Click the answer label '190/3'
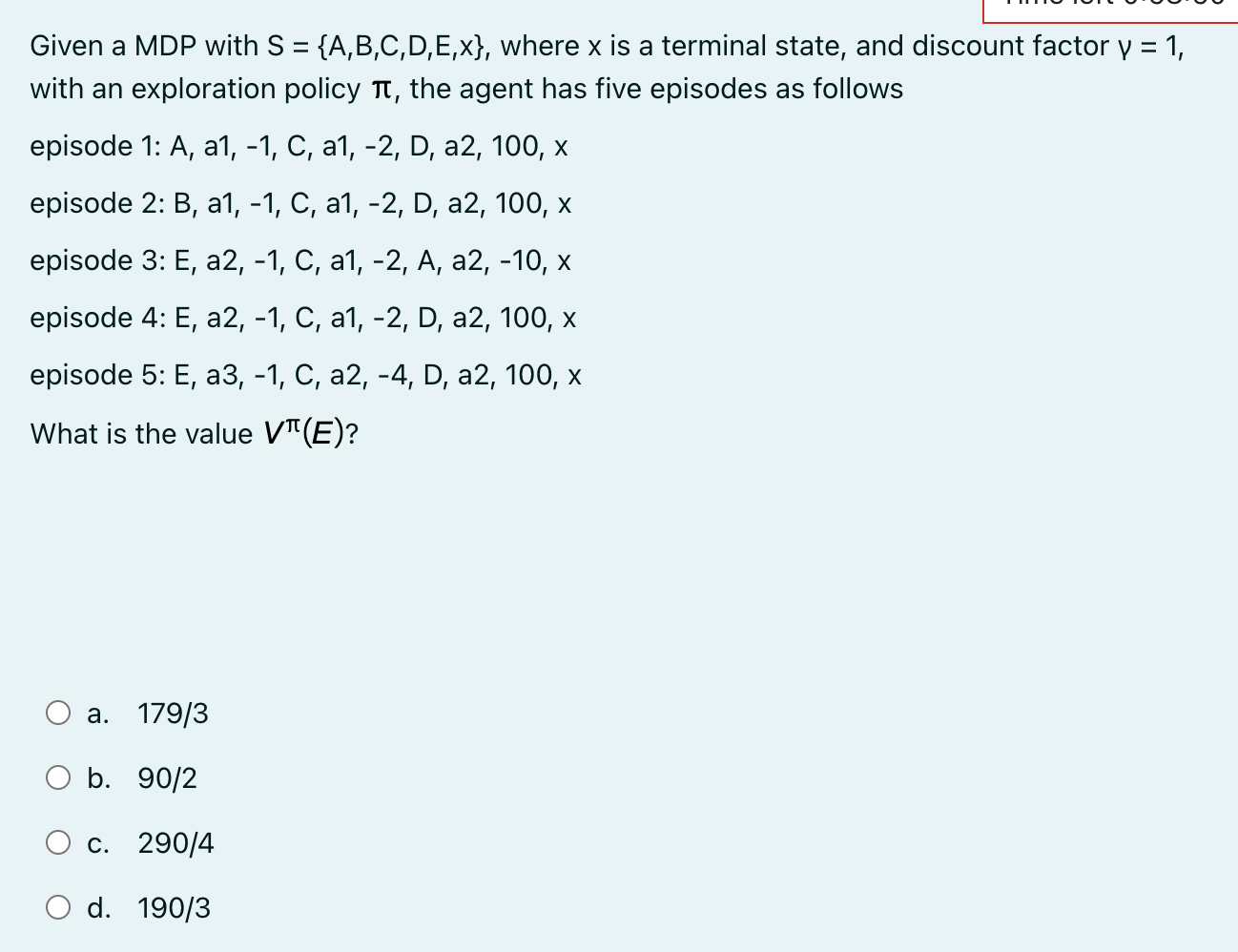 tap(174, 907)
